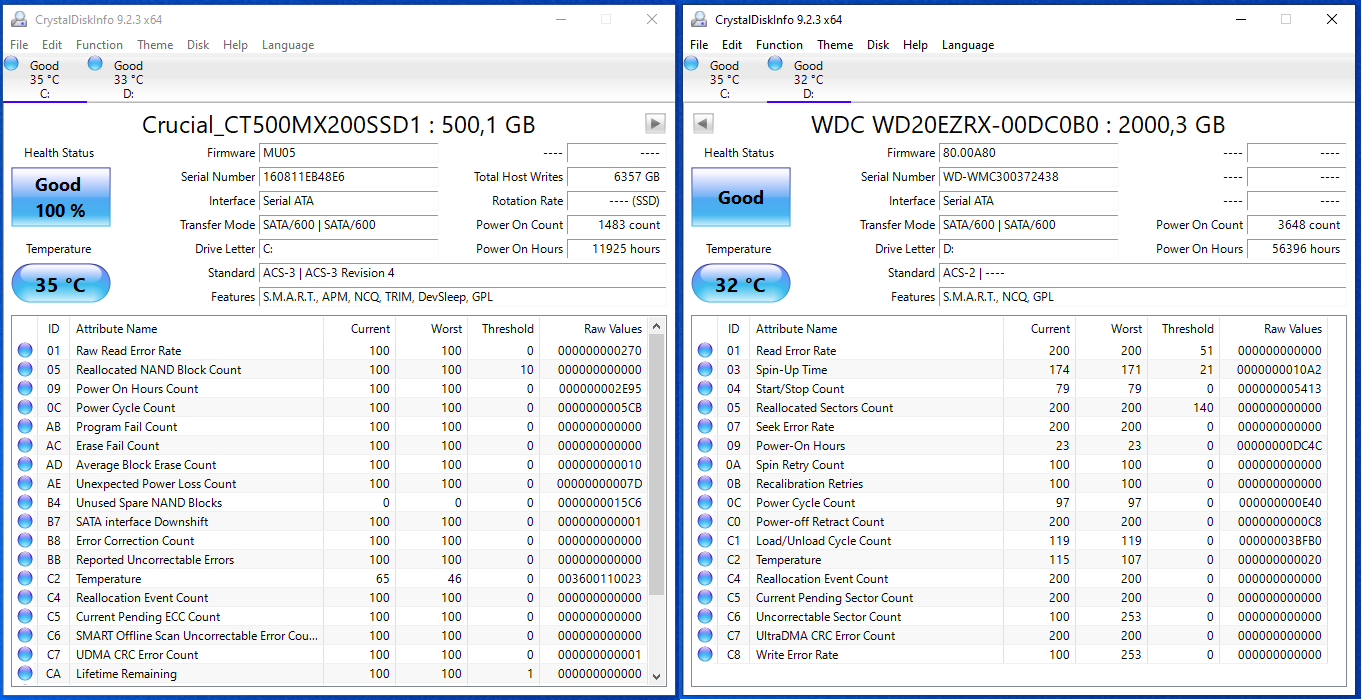Open Help menu in right window
This screenshot has width=1362, height=700.
pos(915,45)
